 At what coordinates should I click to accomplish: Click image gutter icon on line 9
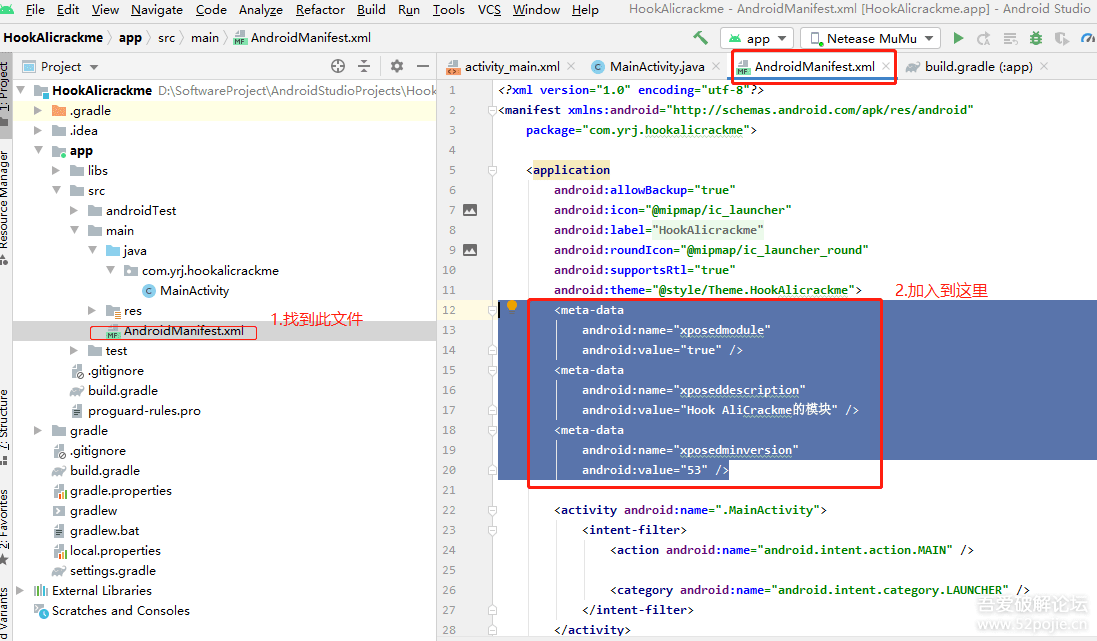[470, 250]
